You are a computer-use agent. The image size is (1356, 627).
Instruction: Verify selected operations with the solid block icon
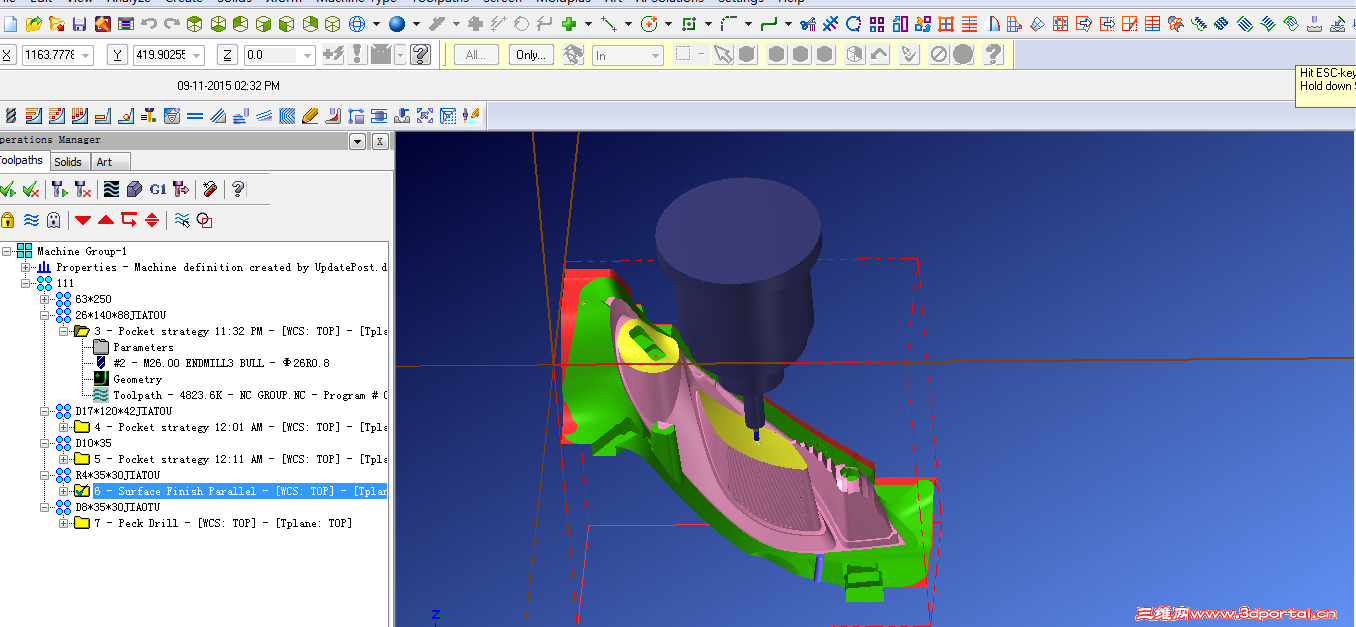click(135, 189)
